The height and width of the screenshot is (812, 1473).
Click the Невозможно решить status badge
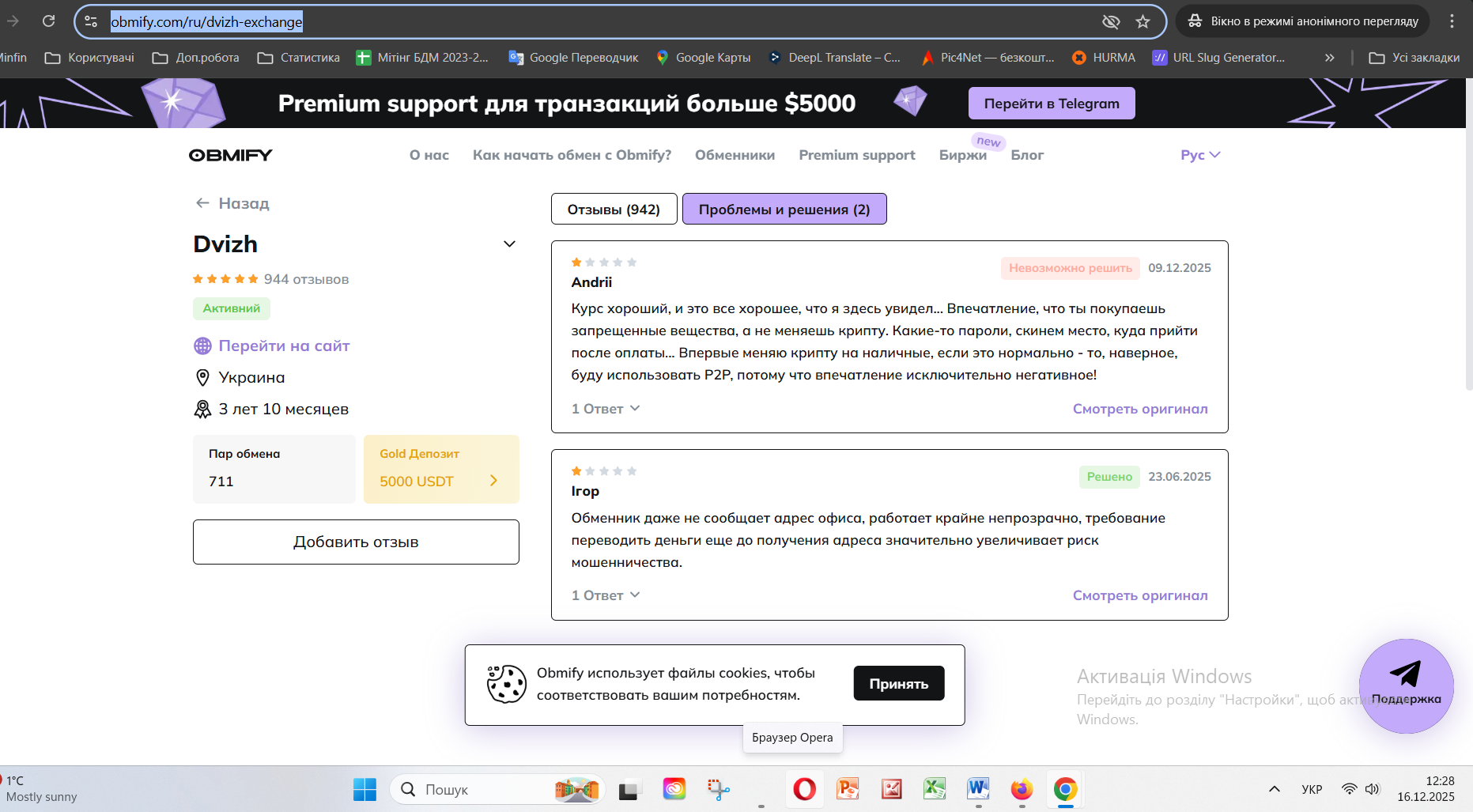tap(1070, 268)
